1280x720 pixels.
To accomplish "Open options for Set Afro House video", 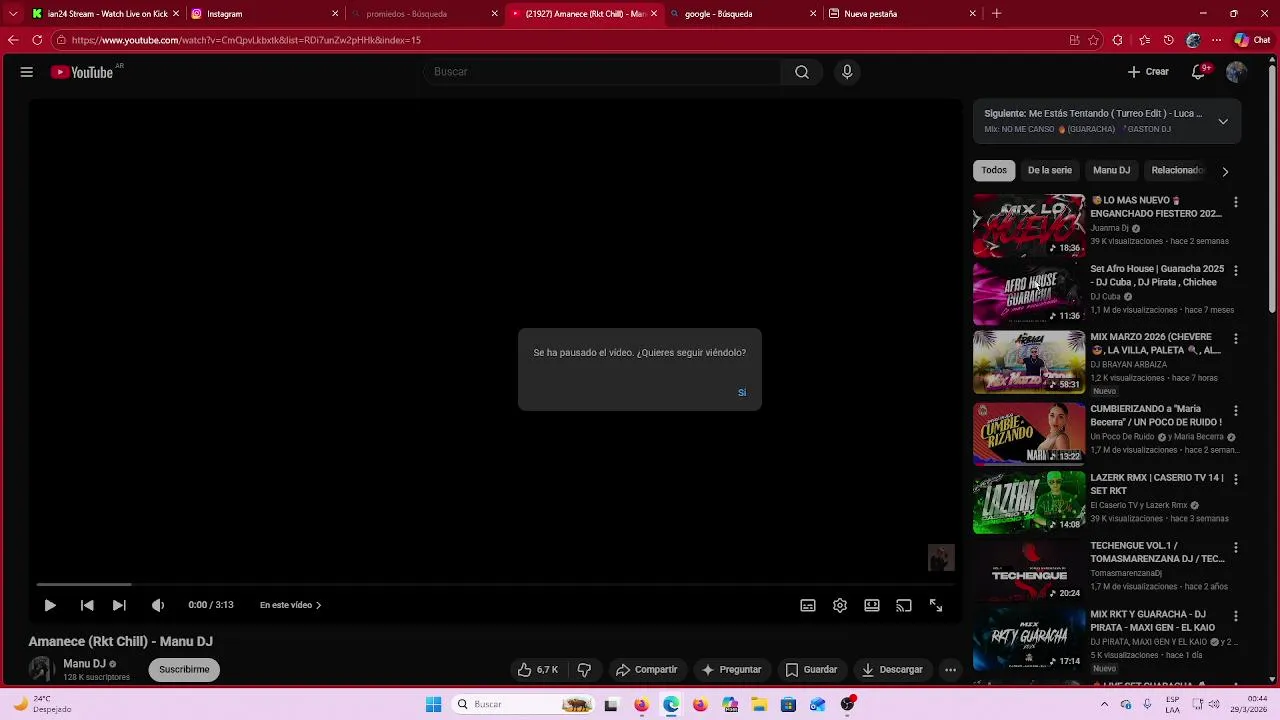I will click(1236, 271).
